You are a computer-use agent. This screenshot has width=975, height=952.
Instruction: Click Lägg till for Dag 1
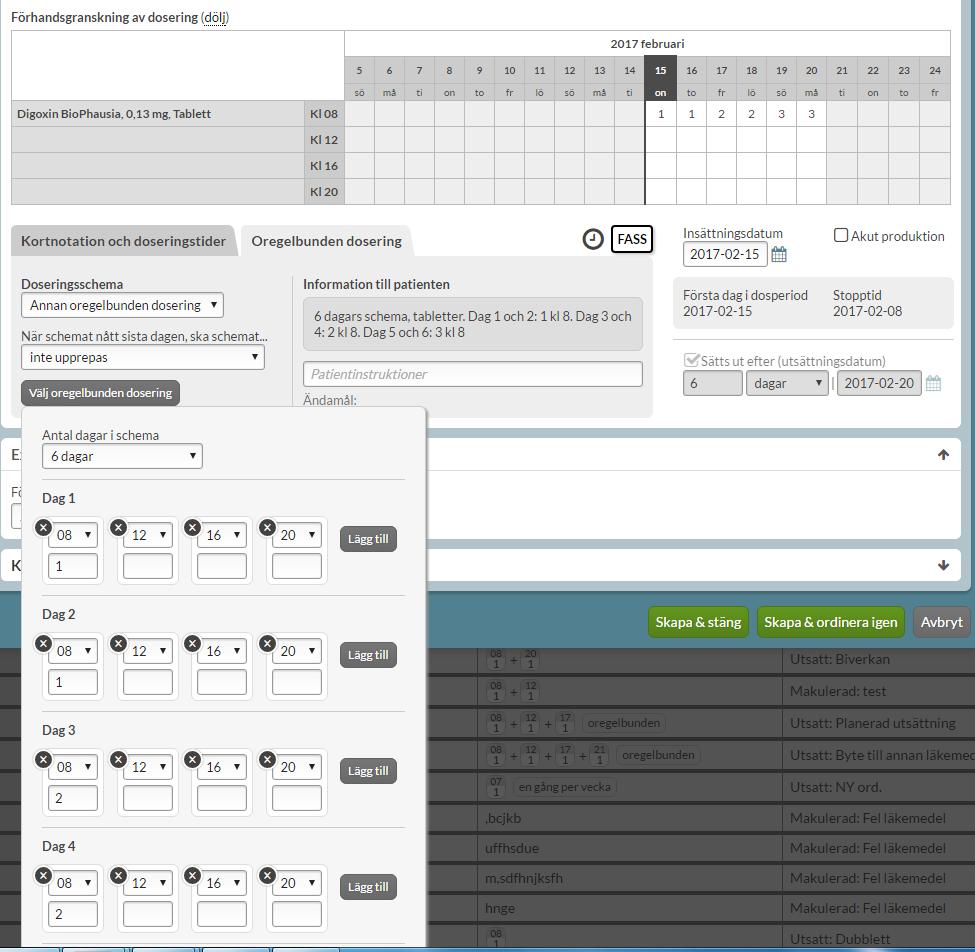tap(368, 538)
